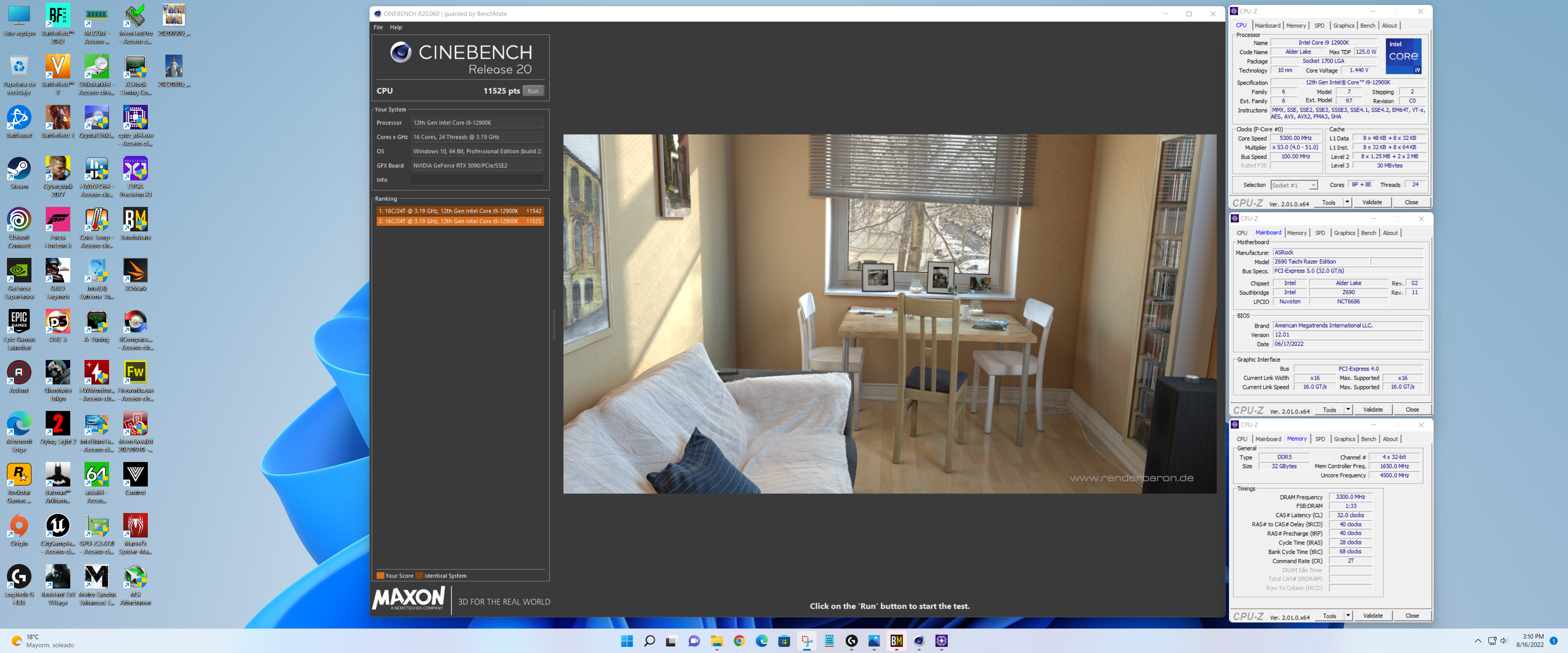Open the Socket #1 selection dropdown
This screenshot has width=1568, height=653.
pyautogui.click(x=1294, y=185)
